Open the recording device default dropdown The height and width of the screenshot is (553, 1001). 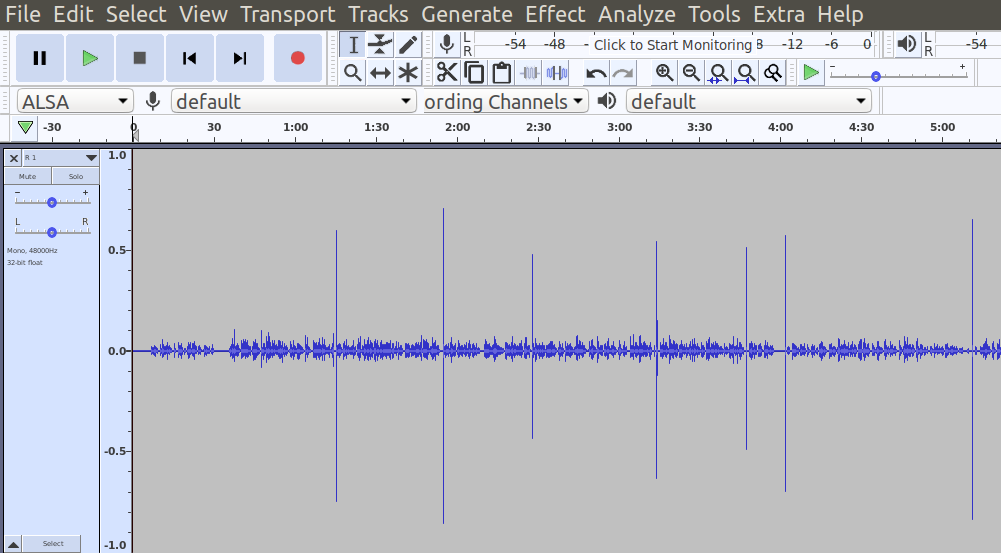(x=293, y=101)
